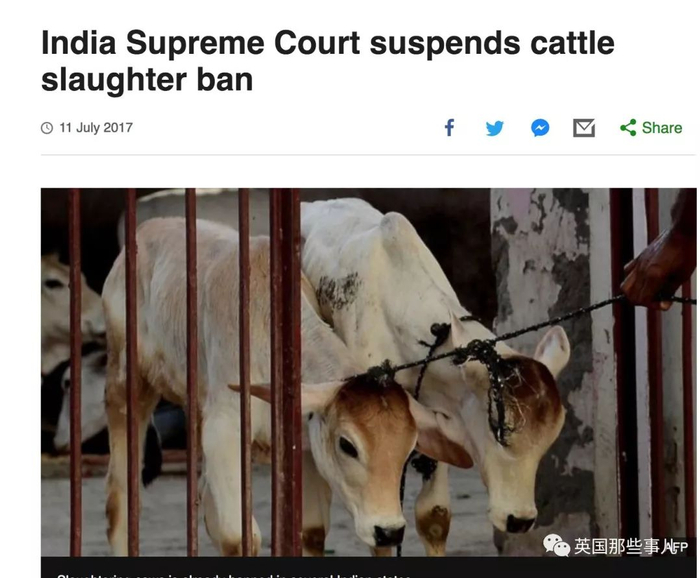The height and width of the screenshot is (578, 700).
Task: Click the clock icon beside date
Action: tap(47, 128)
